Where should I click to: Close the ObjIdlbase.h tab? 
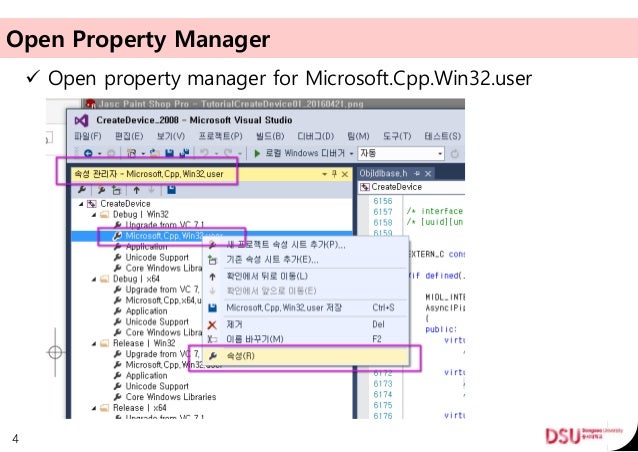point(428,173)
